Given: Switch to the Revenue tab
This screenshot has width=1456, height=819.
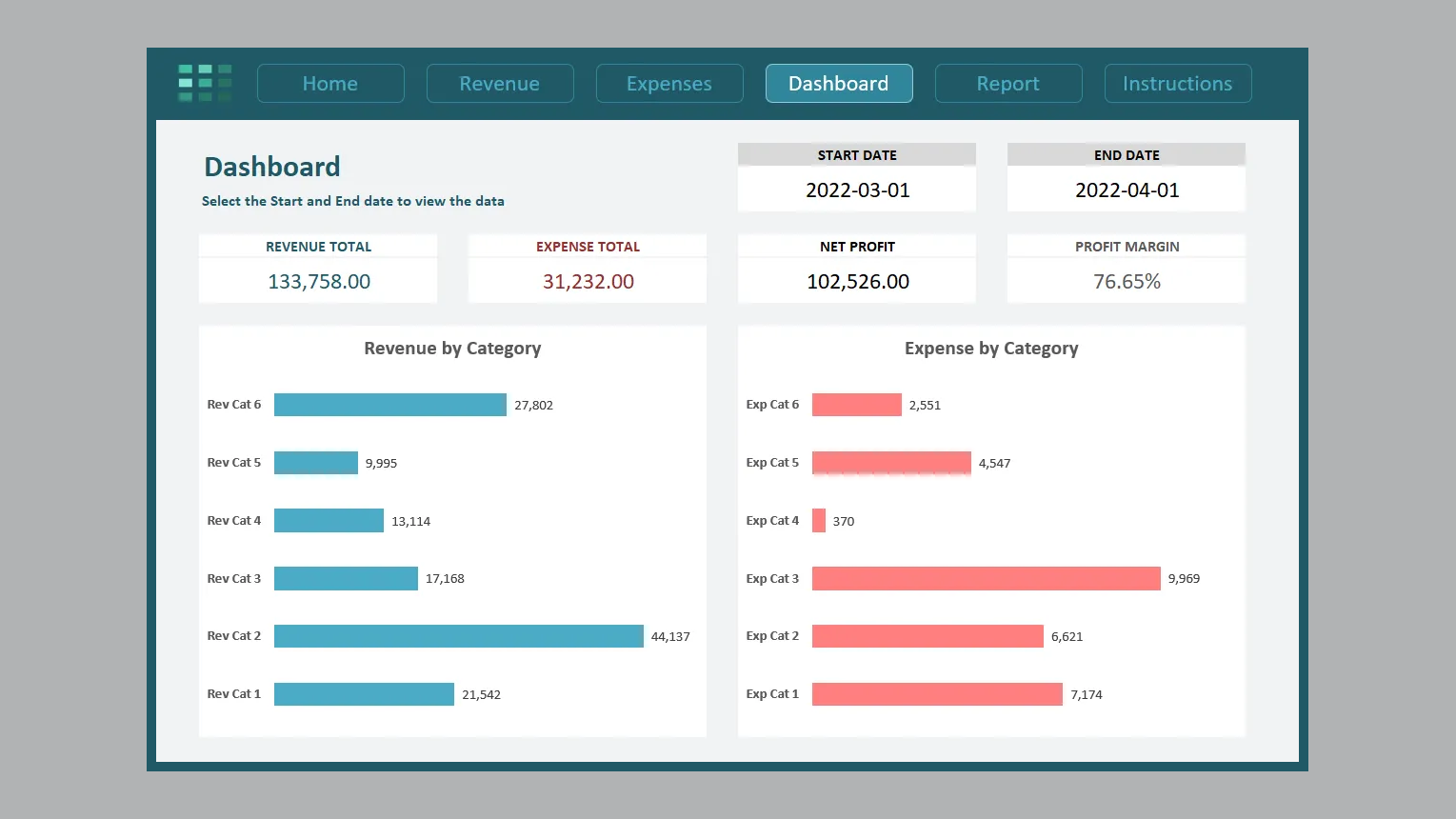Looking at the screenshot, I should click(500, 84).
